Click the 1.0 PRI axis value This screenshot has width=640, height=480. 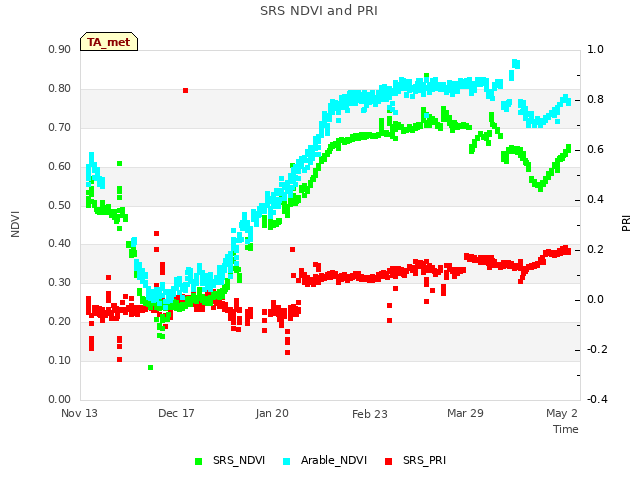595,49
